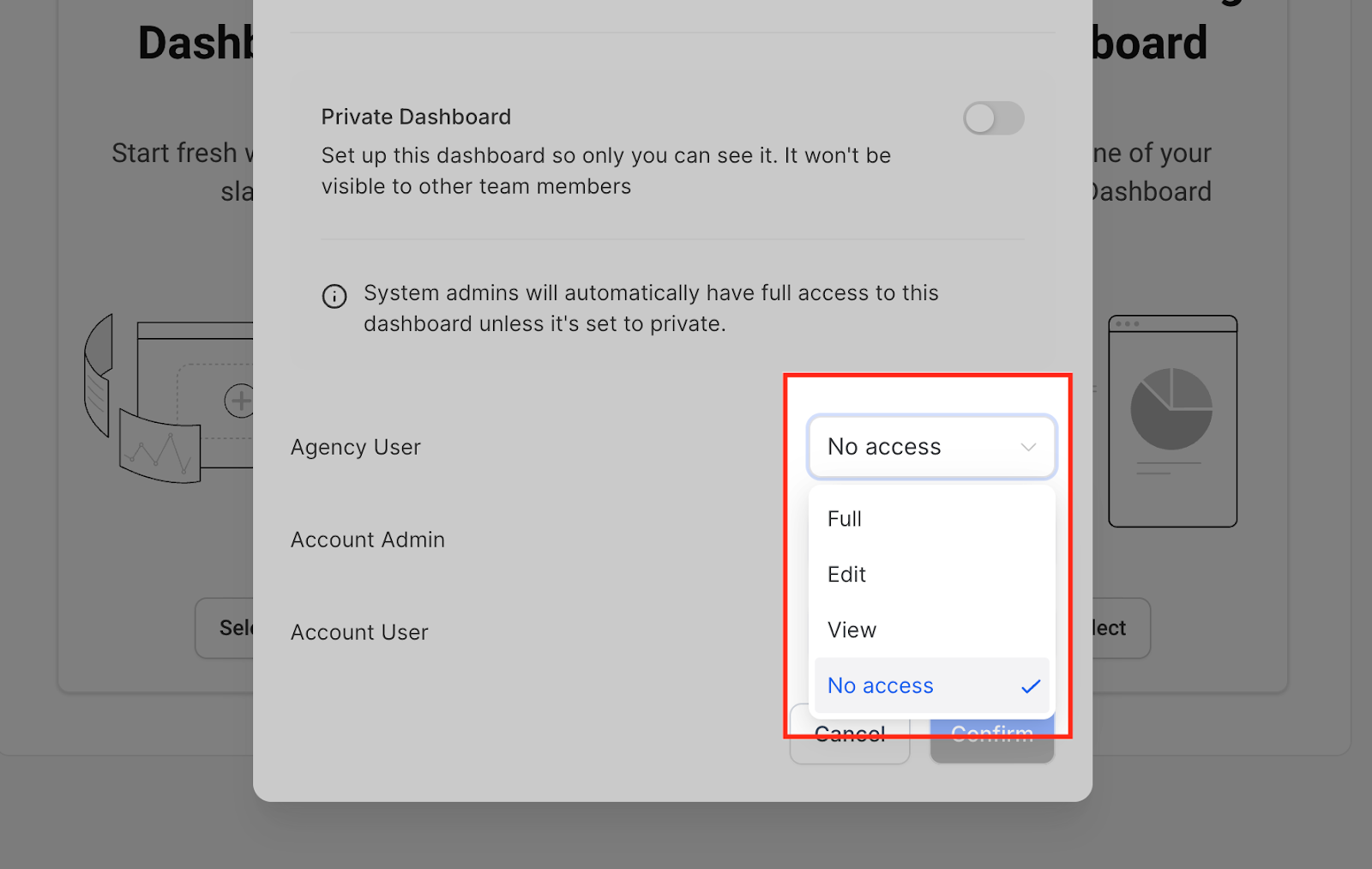Click the chevron arrow in No access field

point(1028,447)
